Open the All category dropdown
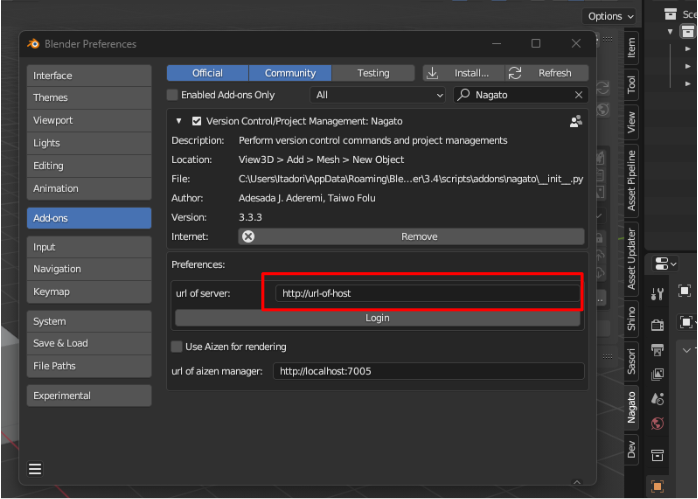This screenshot has height=499, width=698. pos(377,95)
